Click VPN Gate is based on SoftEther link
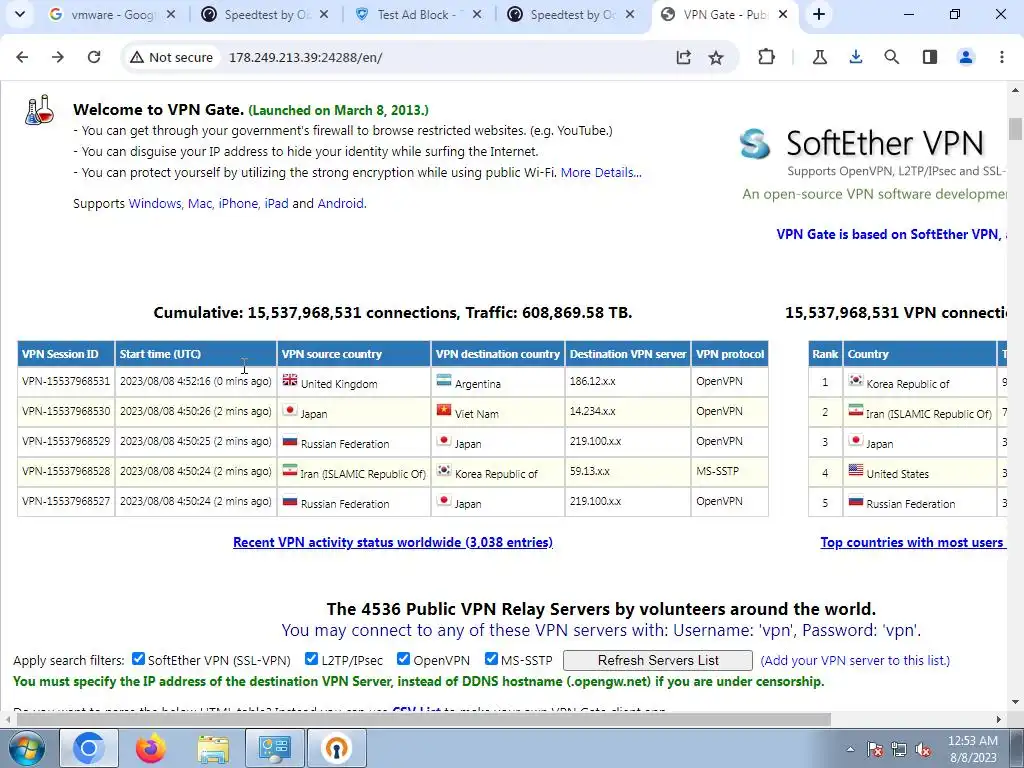This screenshot has width=1024, height=768. pos(891,234)
